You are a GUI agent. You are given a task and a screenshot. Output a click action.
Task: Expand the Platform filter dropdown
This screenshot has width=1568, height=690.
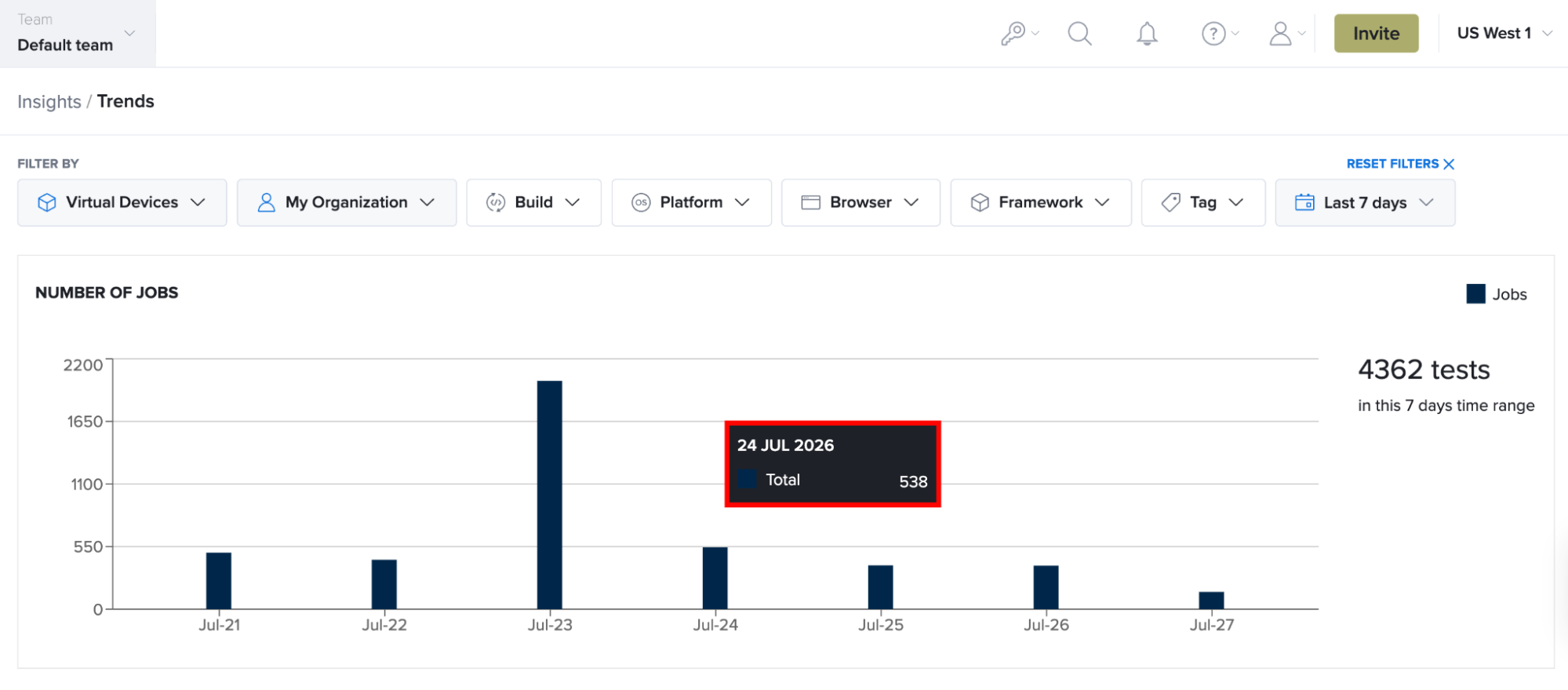(x=692, y=202)
